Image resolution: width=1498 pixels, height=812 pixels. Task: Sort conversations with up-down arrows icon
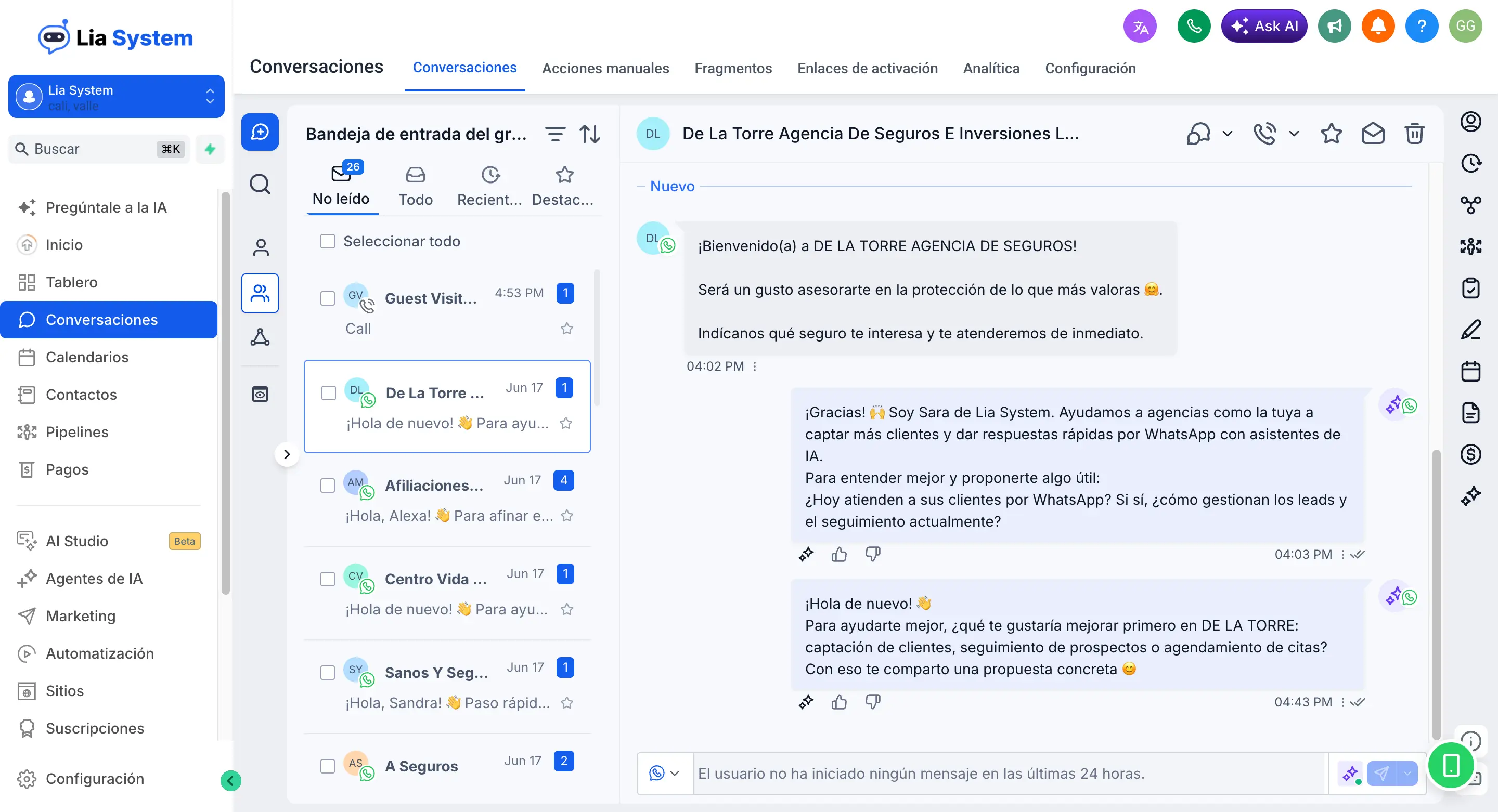tap(590, 134)
